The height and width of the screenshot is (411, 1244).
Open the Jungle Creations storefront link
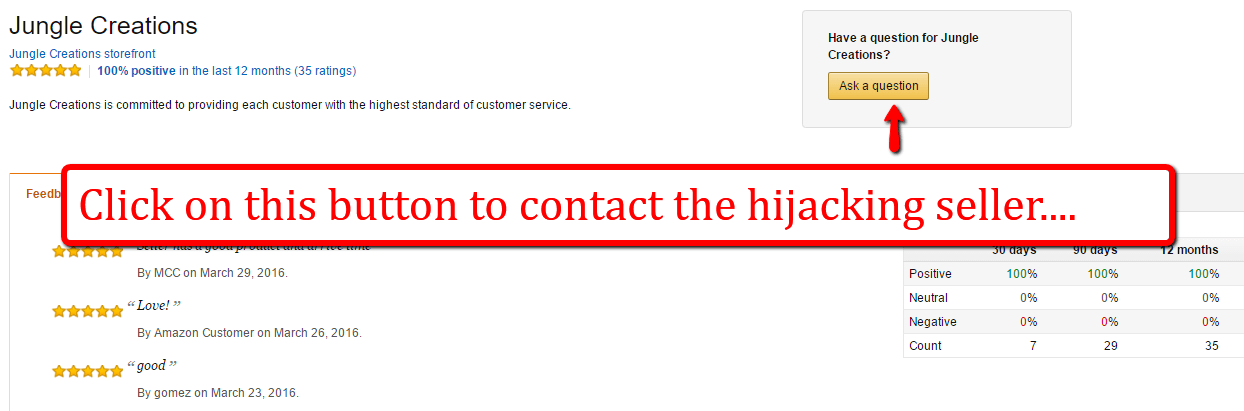[x=82, y=54]
